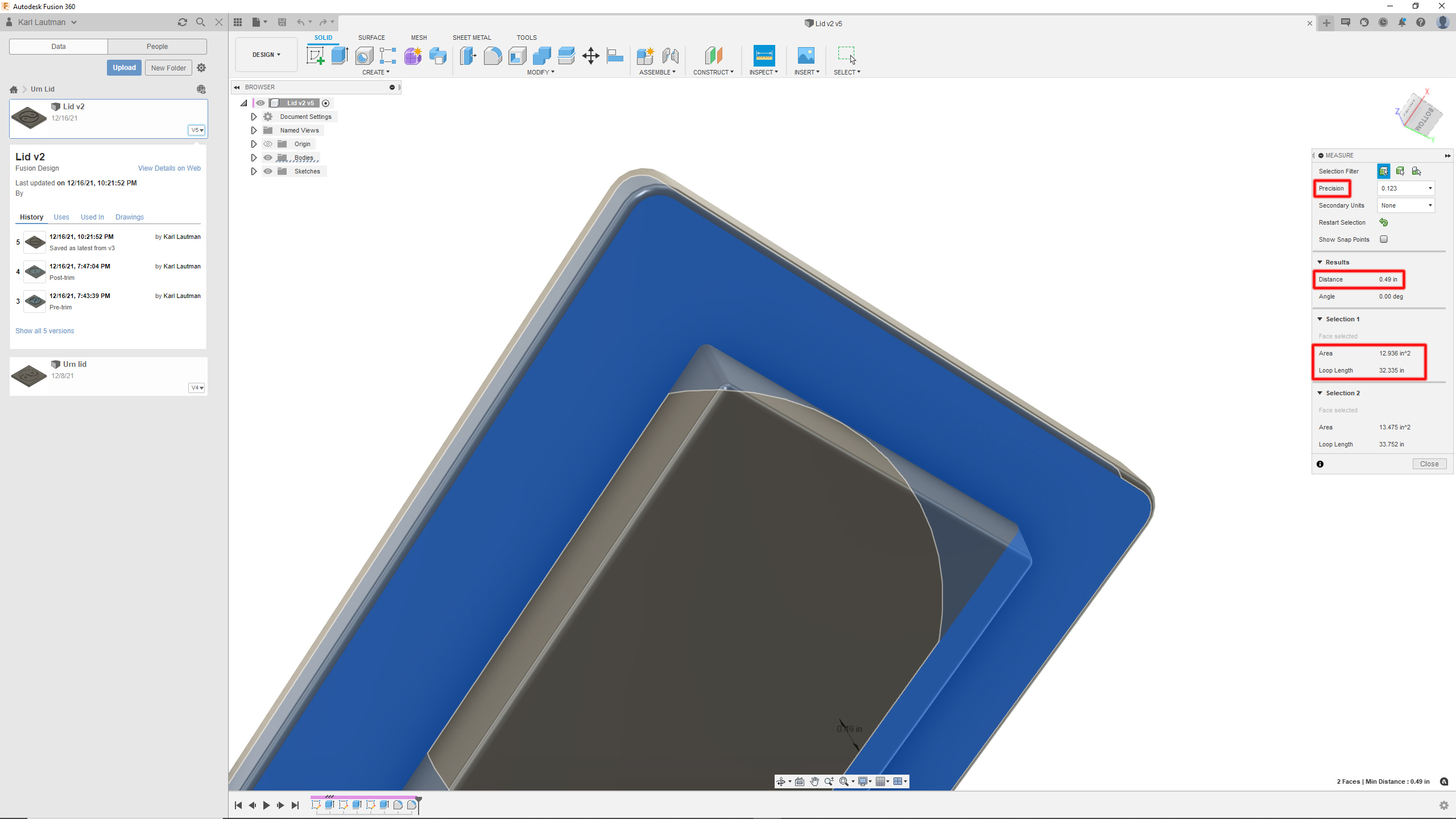
Task: Click the Create Sketch tool icon
Action: coord(315,56)
